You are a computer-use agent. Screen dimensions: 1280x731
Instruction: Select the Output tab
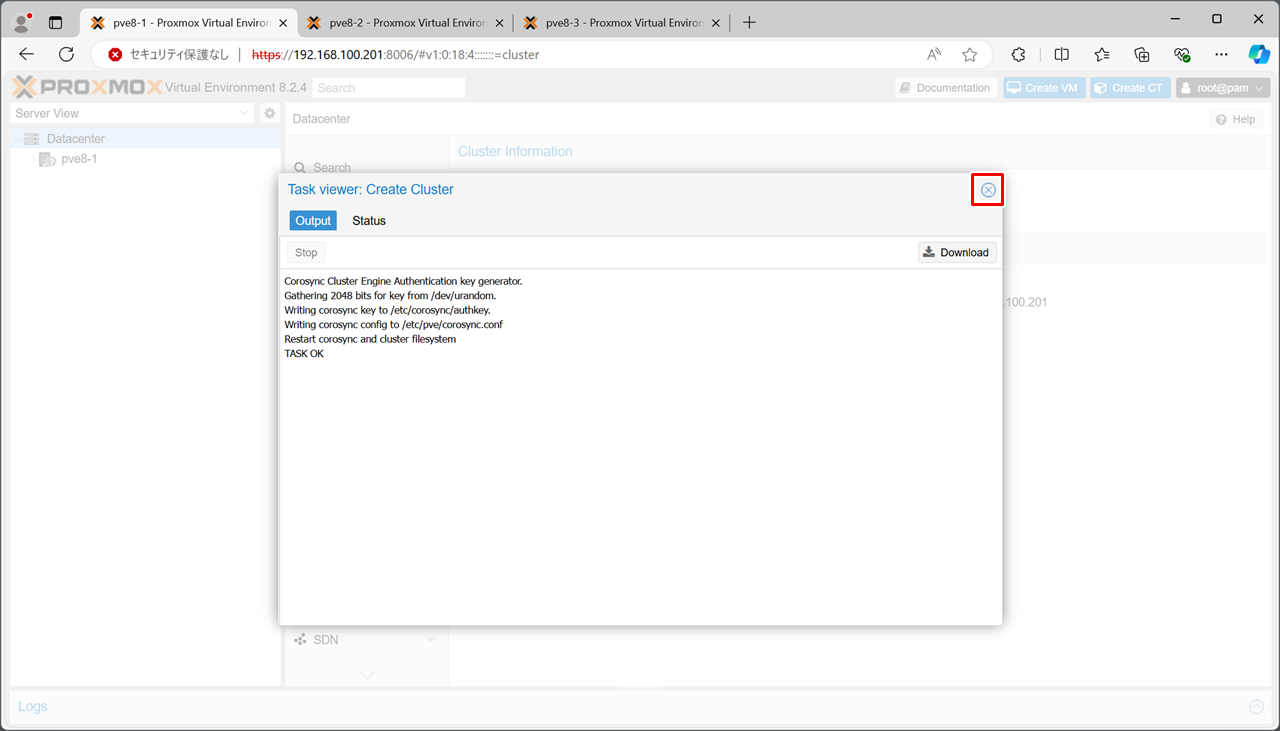[313, 221]
